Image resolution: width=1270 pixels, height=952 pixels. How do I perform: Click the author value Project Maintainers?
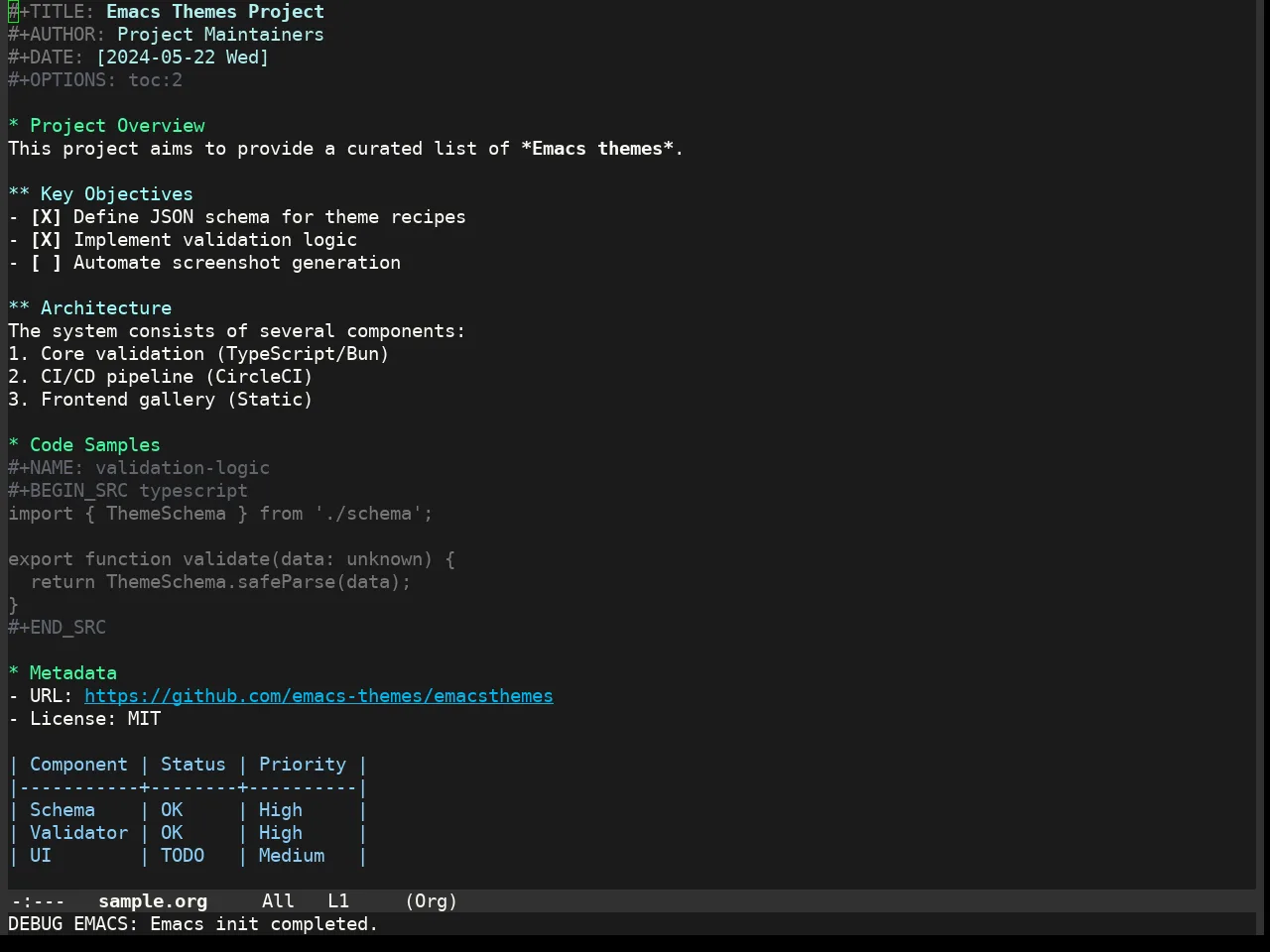(220, 35)
